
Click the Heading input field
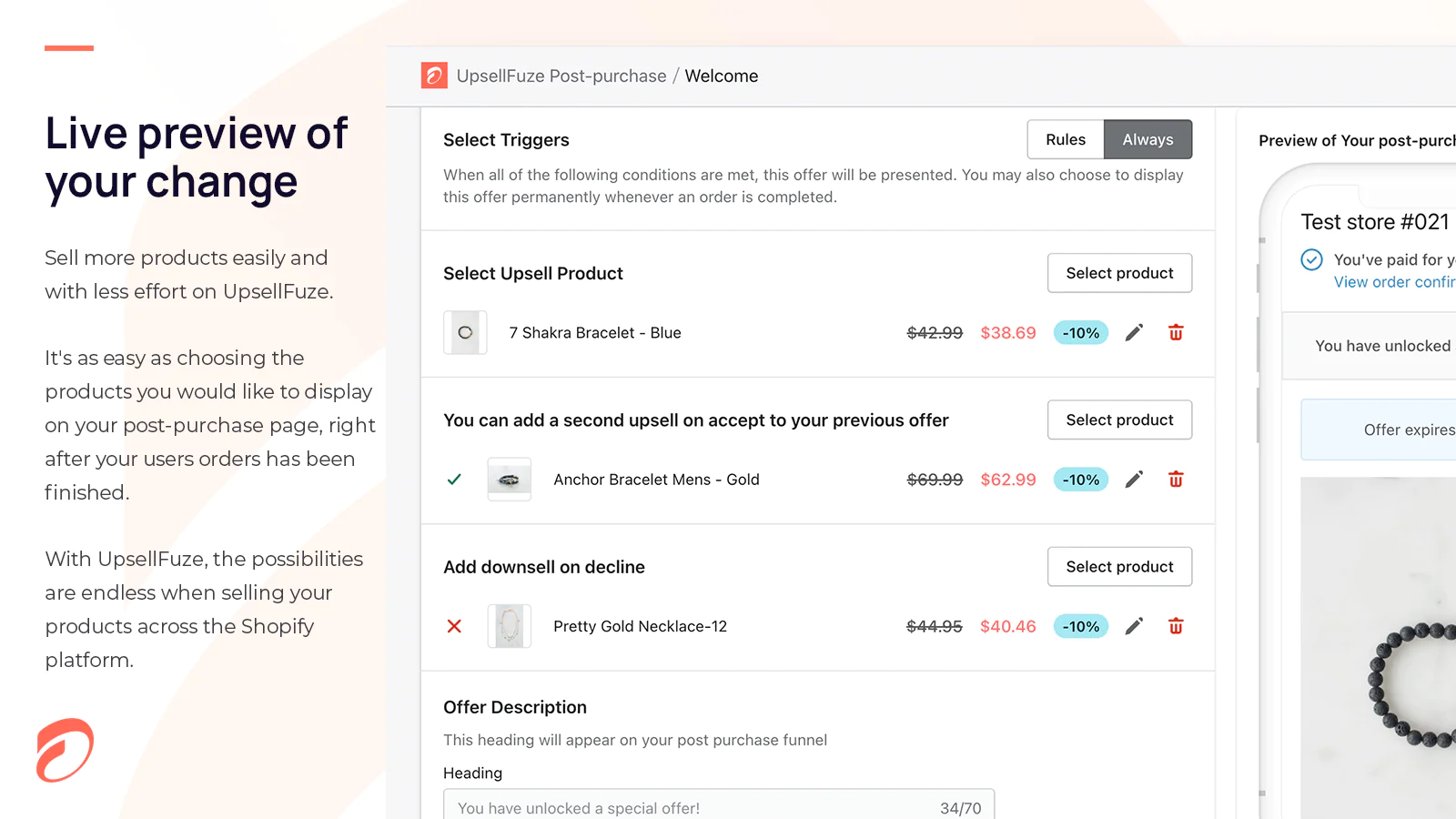point(719,806)
